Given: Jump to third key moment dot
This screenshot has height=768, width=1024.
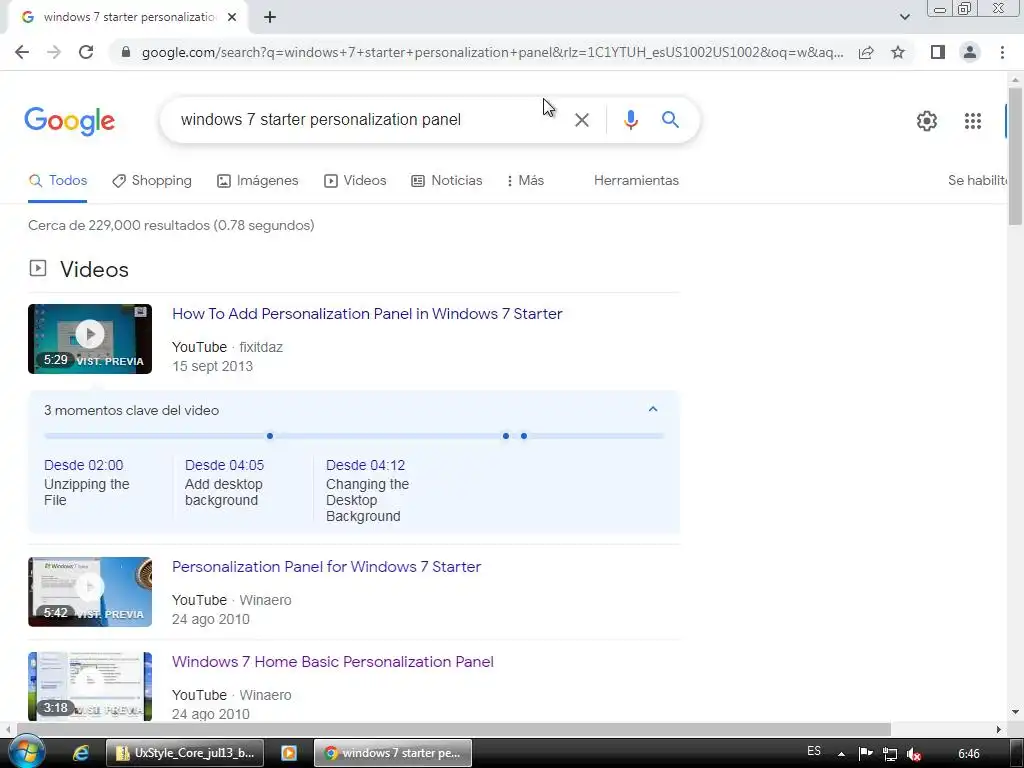Looking at the screenshot, I should (524, 436).
